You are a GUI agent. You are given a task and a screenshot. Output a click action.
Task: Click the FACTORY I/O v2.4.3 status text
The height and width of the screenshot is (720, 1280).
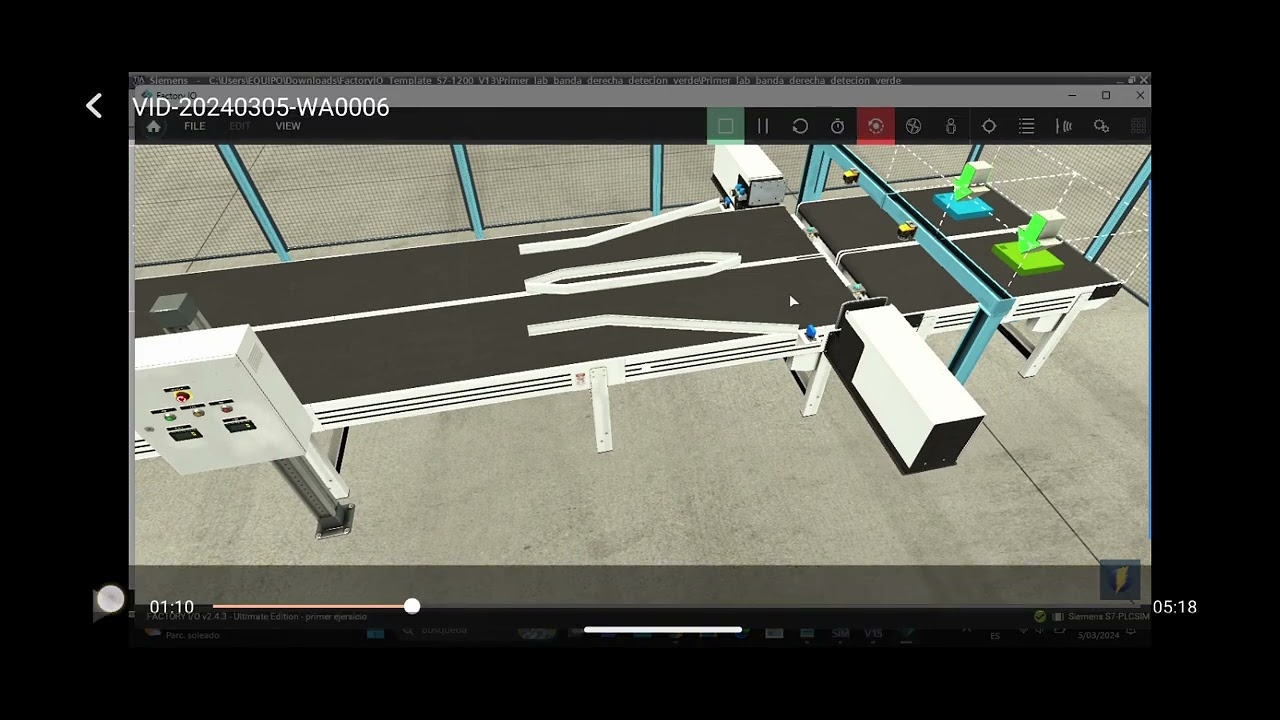[256, 616]
